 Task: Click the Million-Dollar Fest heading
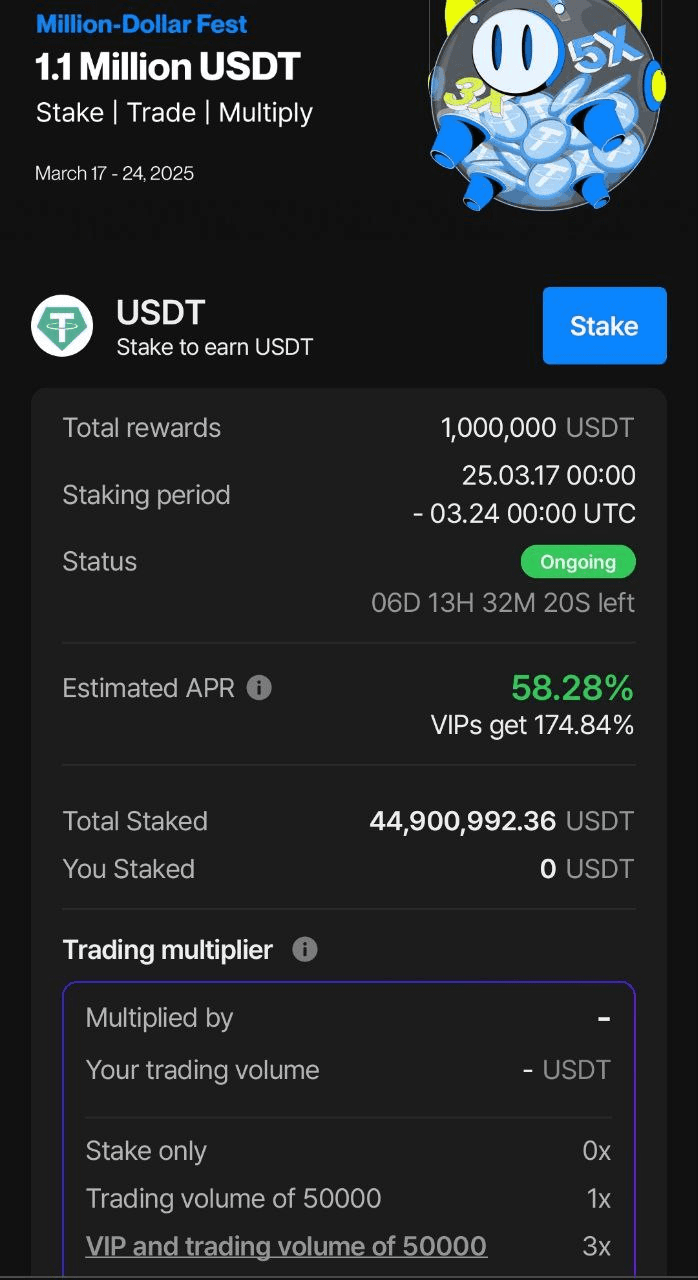pos(141,24)
